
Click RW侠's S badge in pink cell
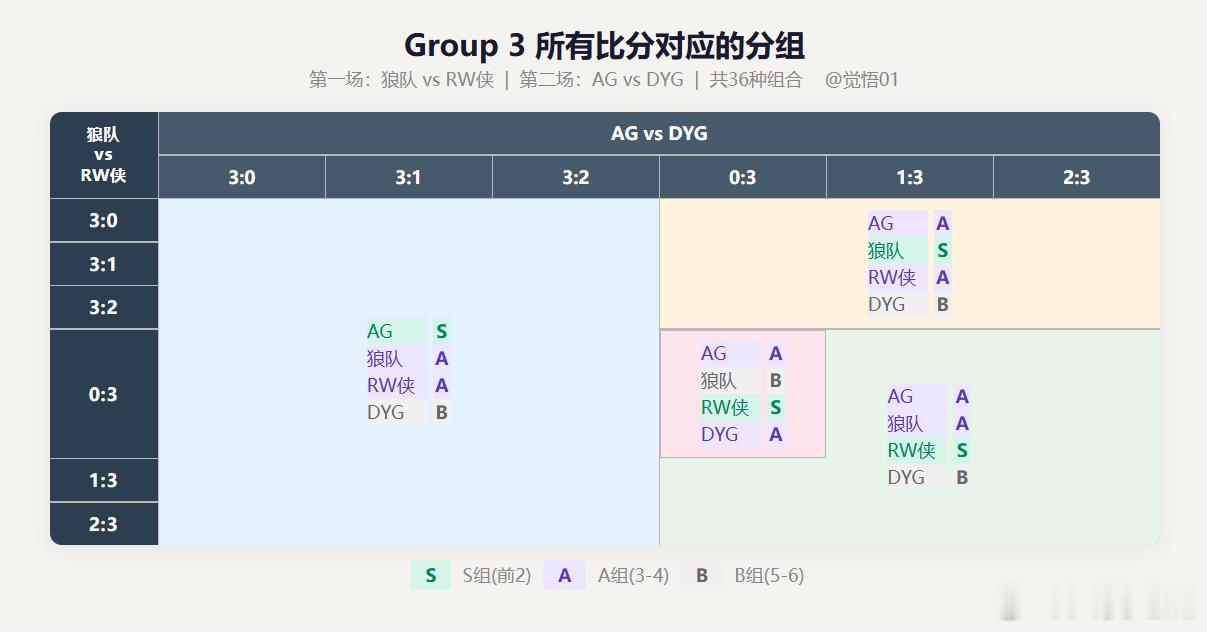click(775, 407)
